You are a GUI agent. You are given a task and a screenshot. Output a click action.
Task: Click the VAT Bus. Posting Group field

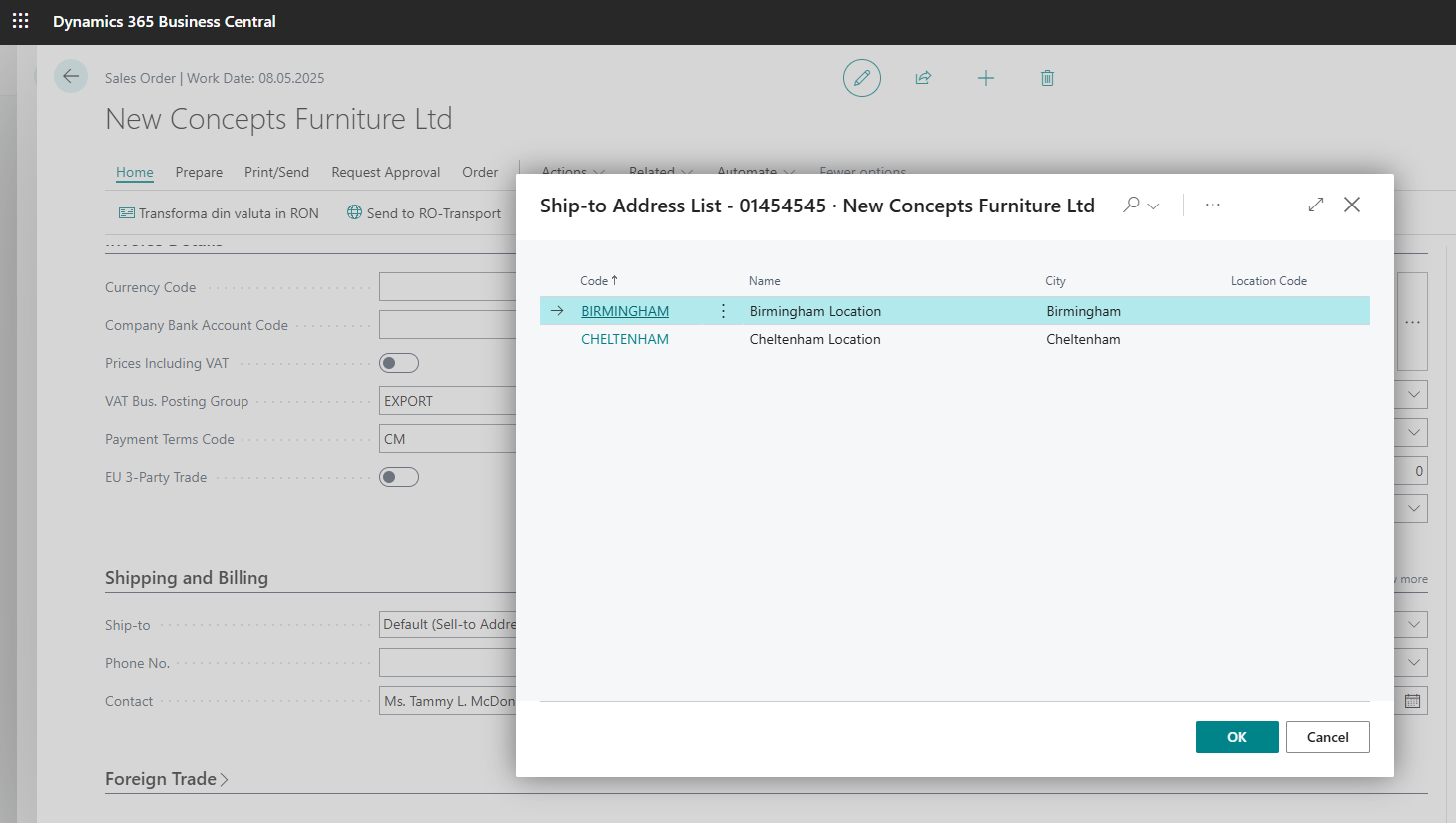pyautogui.click(x=448, y=401)
